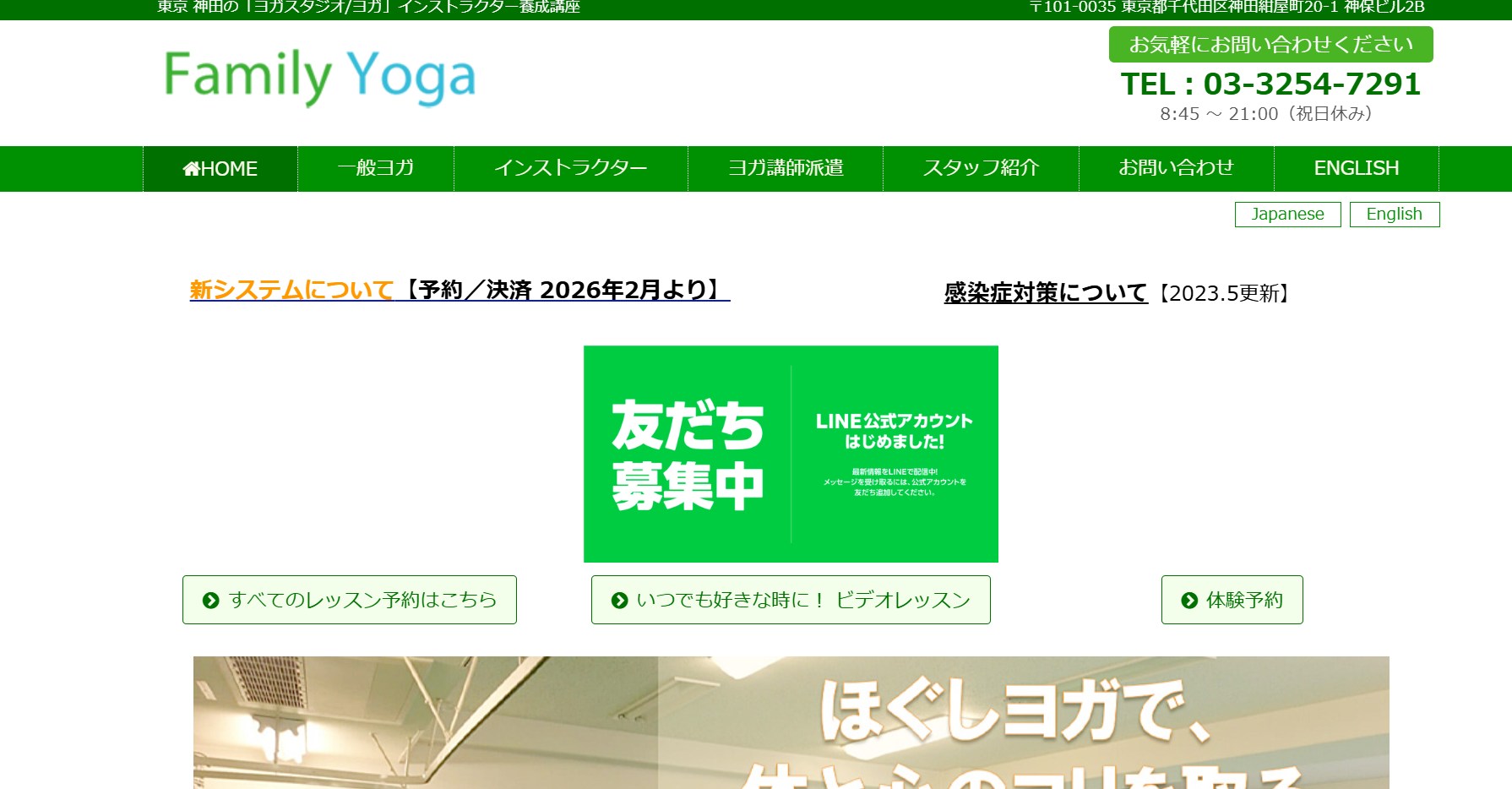Open お問い合わせ navigation item
This screenshot has height=789, width=1512.
pos(1176,168)
